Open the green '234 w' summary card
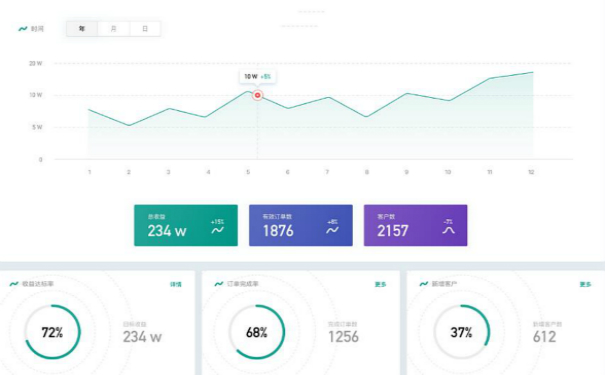Image resolution: width=605 pixels, height=375 pixels. 186,225
